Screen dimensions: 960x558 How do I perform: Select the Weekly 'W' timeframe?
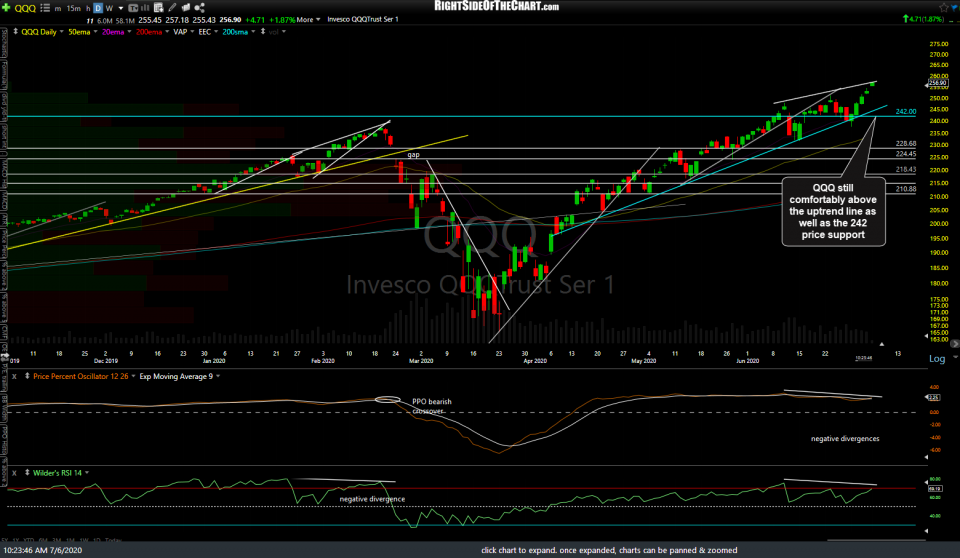coord(109,9)
